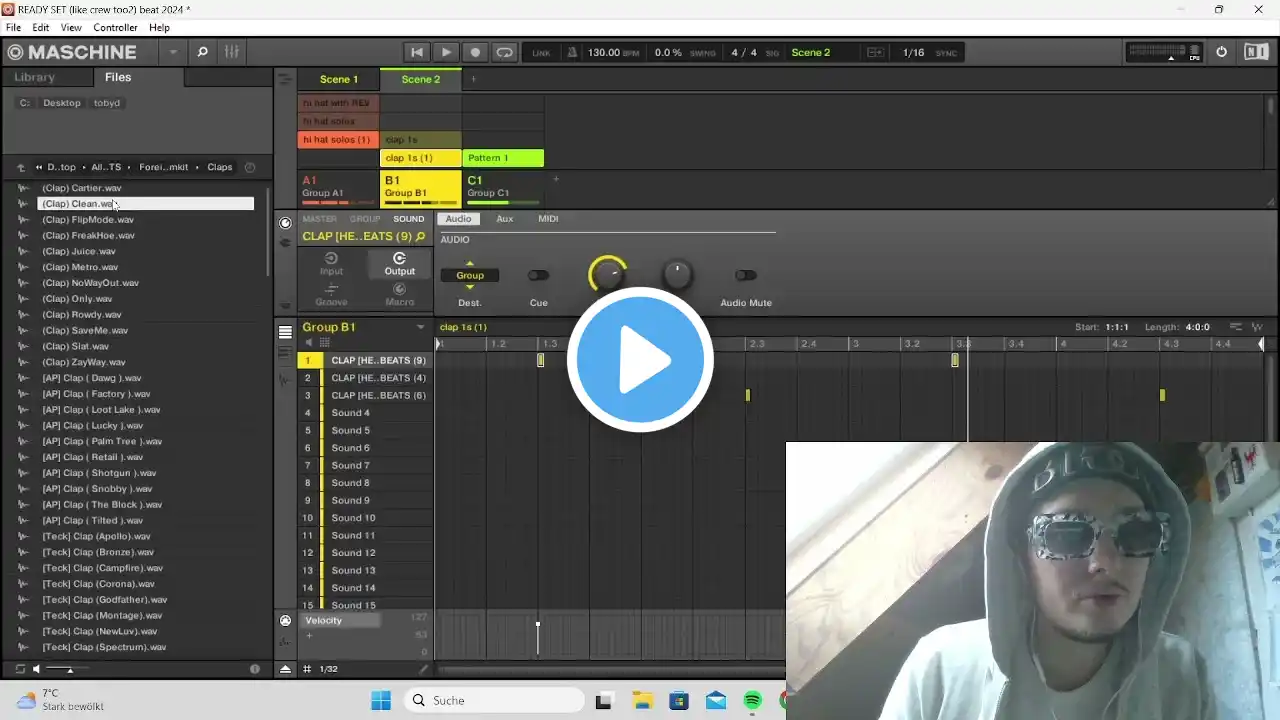This screenshot has height=720, width=1280.
Task: Add a new group with plus after C1
Action: click(556, 180)
